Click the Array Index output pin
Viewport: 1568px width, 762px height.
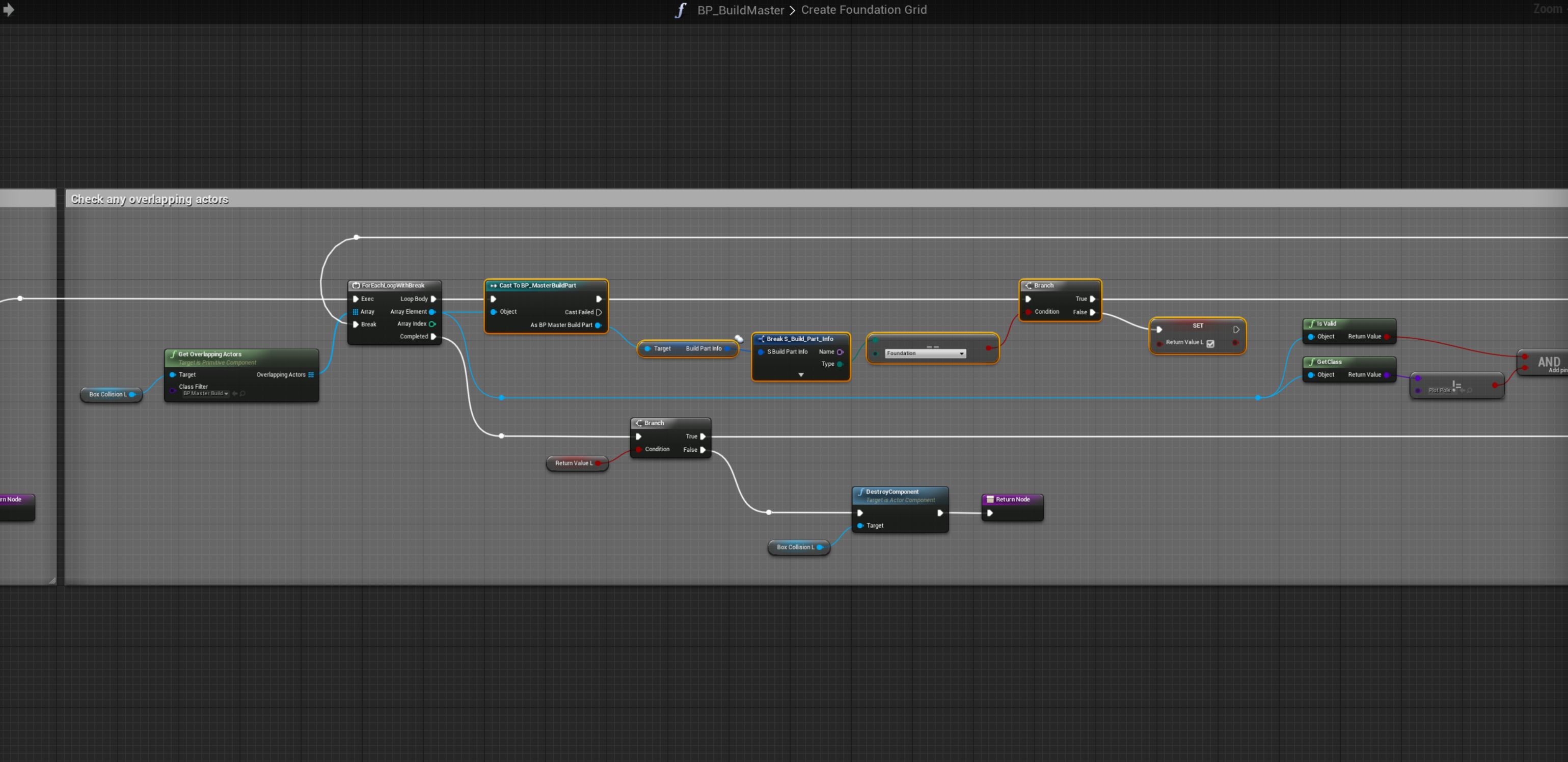(x=432, y=324)
